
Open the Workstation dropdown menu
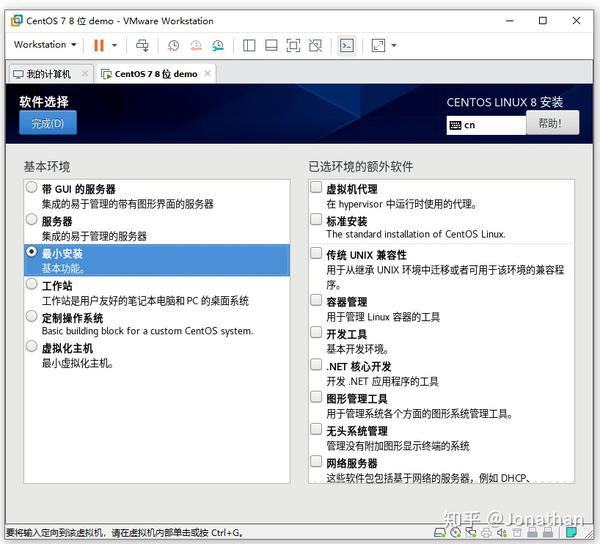(45, 45)
